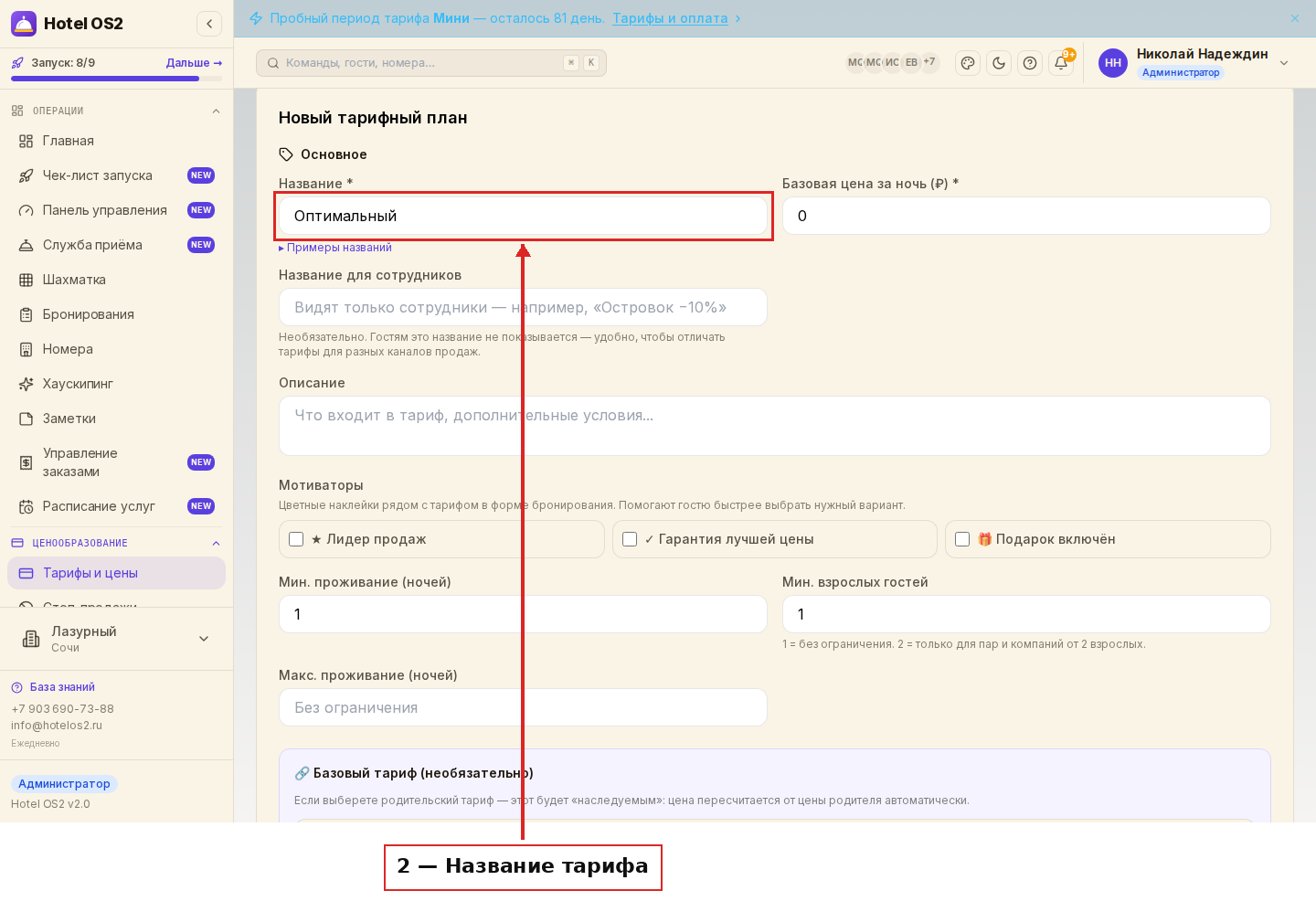The height and width of the screenshot is (912, 1316).
Task: Collapse the Ценообразование section
Action: [x=217, y=544]
